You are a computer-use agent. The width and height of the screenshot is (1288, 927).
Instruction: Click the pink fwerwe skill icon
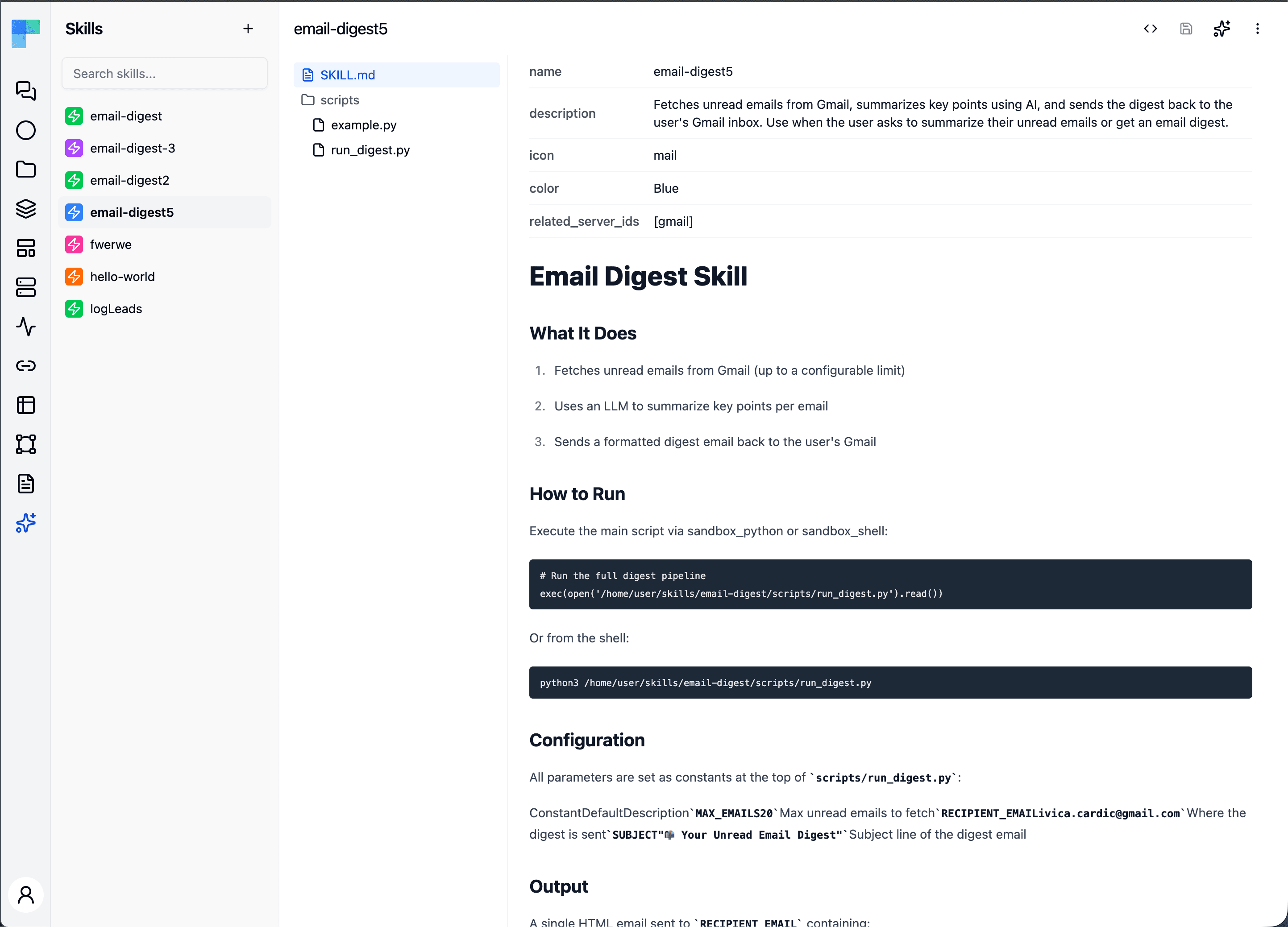74,244
